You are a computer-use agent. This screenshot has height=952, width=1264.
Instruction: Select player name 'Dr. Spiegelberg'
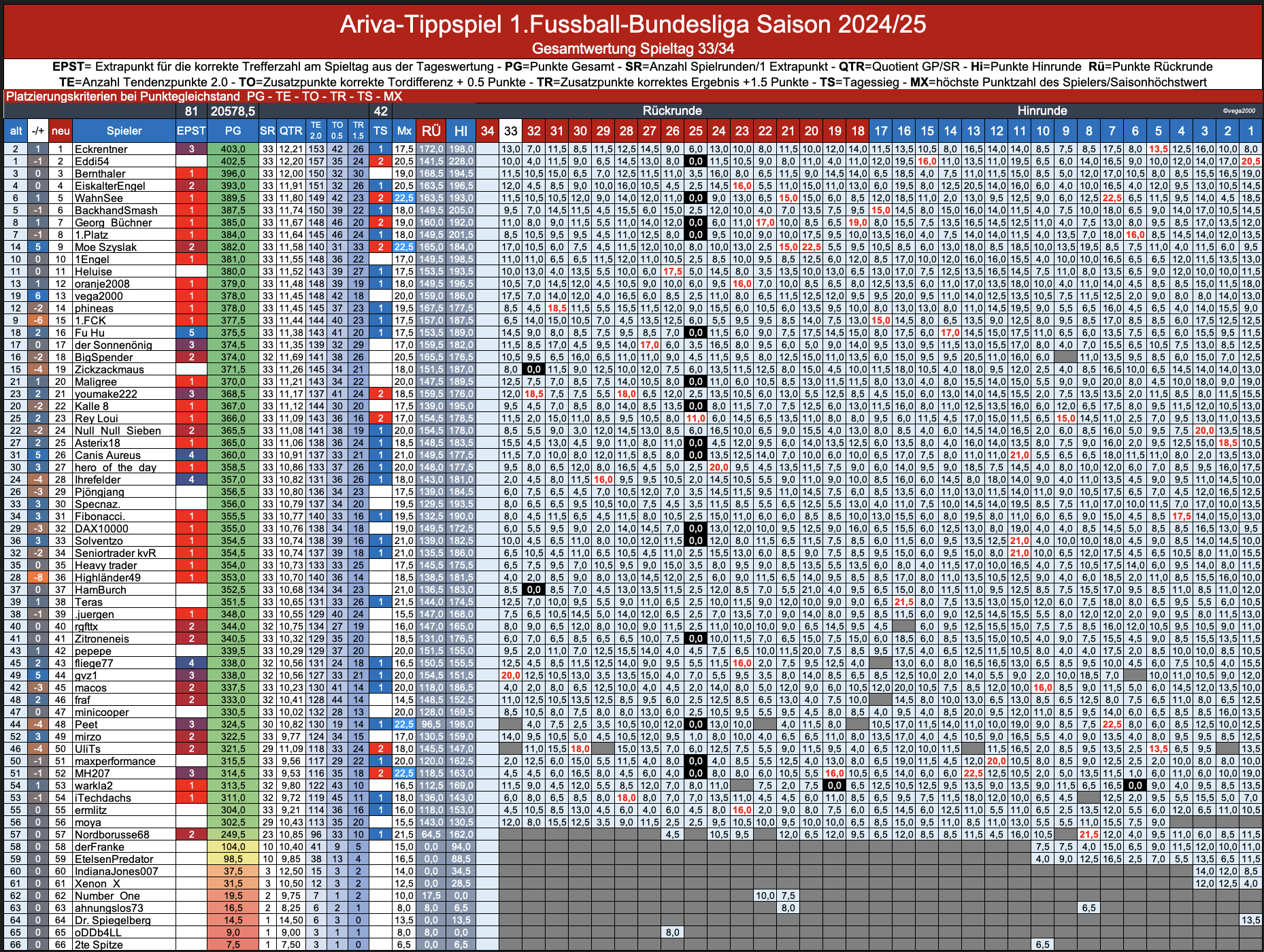coord(112,920)
